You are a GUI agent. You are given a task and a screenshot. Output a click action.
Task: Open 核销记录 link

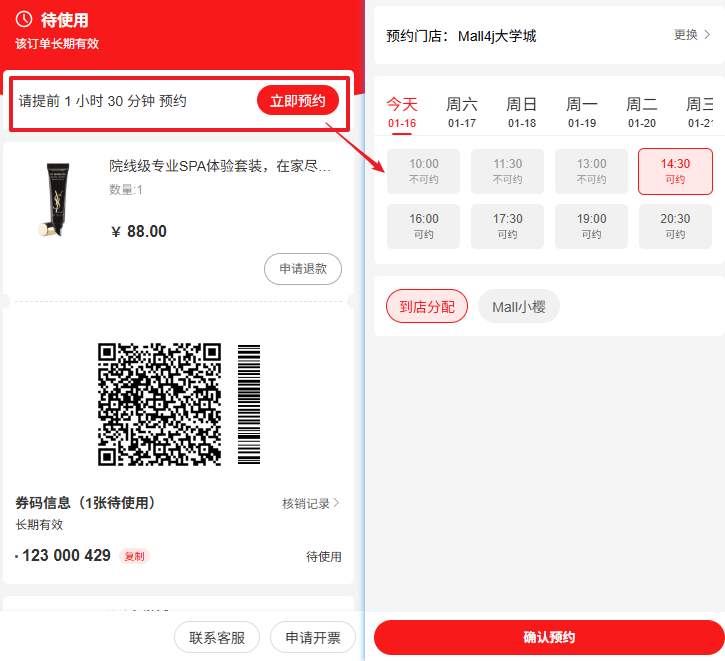coord(306,503)
